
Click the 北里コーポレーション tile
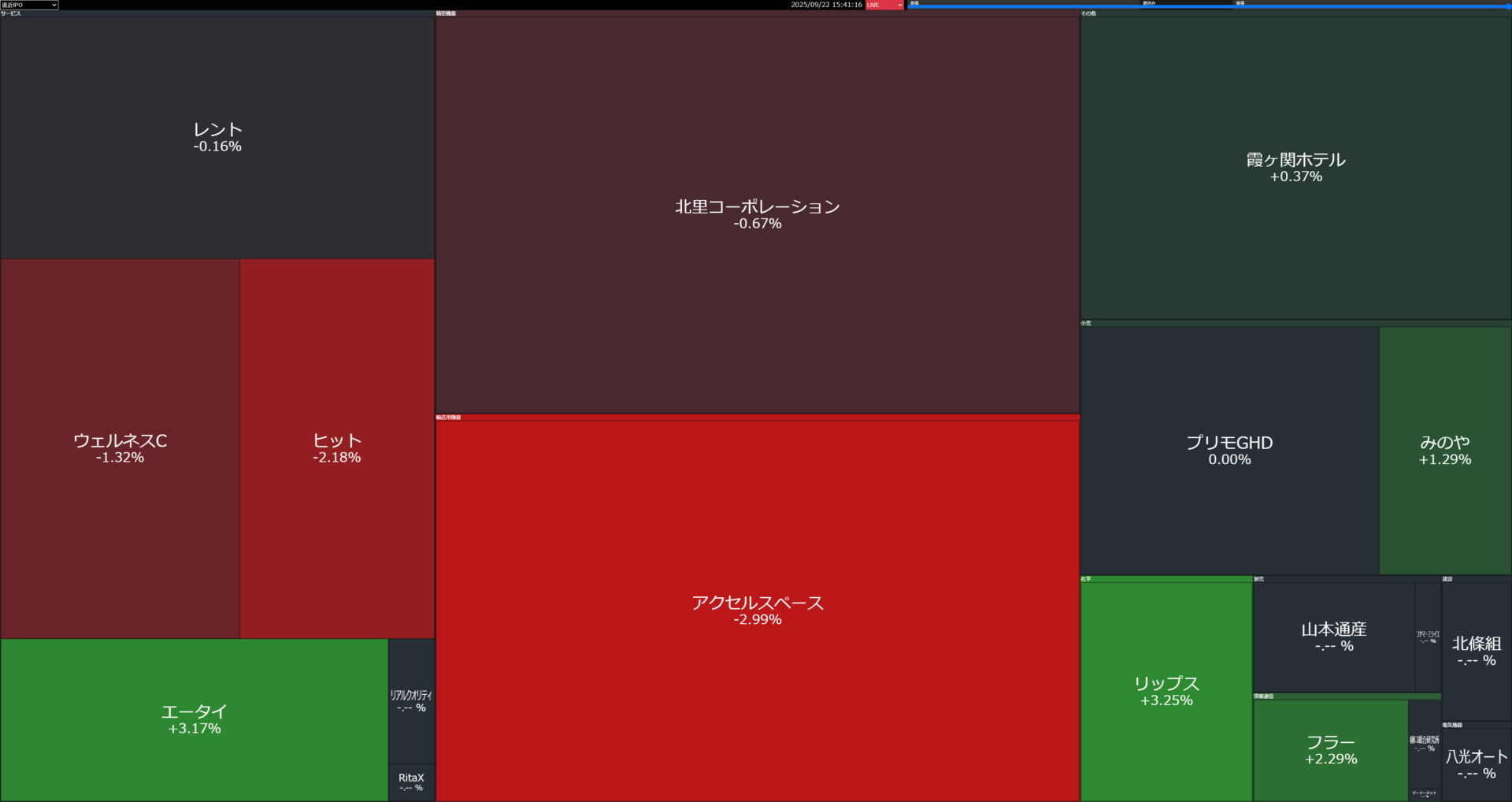[x=757, y=214]
